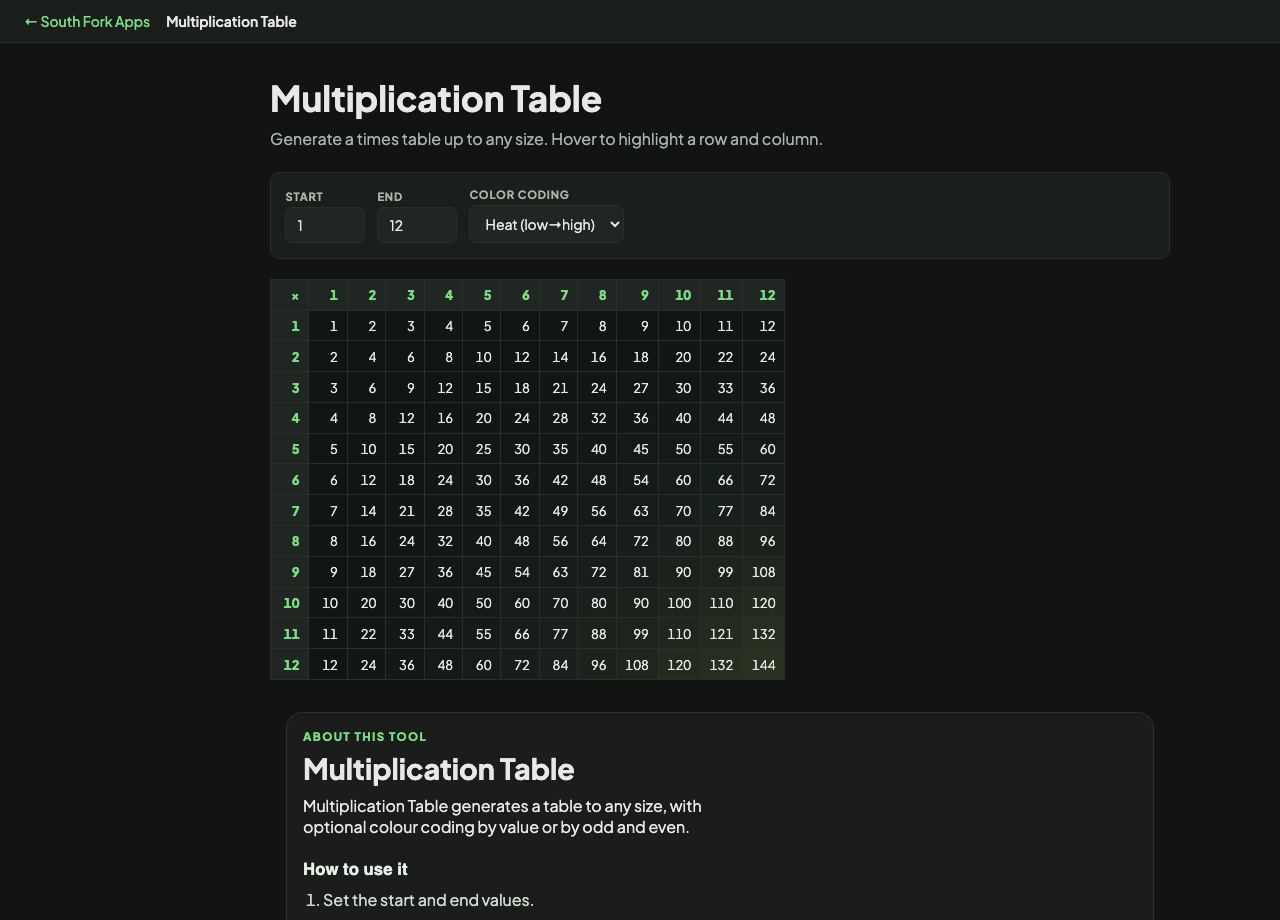Screen dimensions: 1280x920
Task: Focus the Start value input field
Action: pos(325,225)
